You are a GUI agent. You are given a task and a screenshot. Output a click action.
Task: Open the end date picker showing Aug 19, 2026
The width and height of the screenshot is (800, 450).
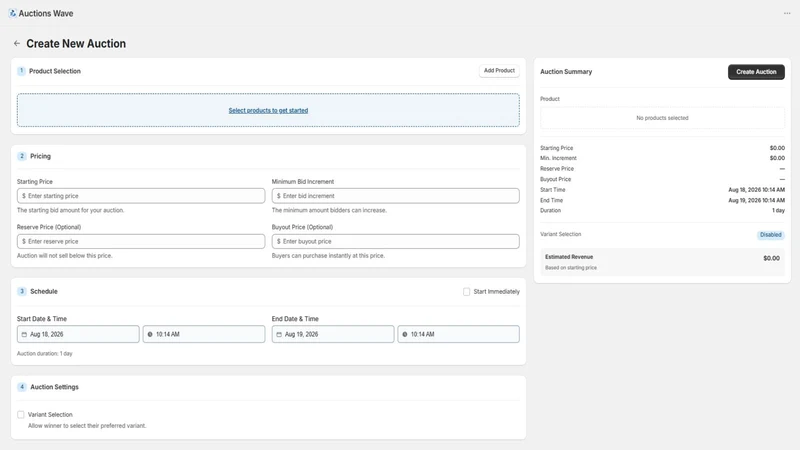pyautogui.click(x=333, y=334)
